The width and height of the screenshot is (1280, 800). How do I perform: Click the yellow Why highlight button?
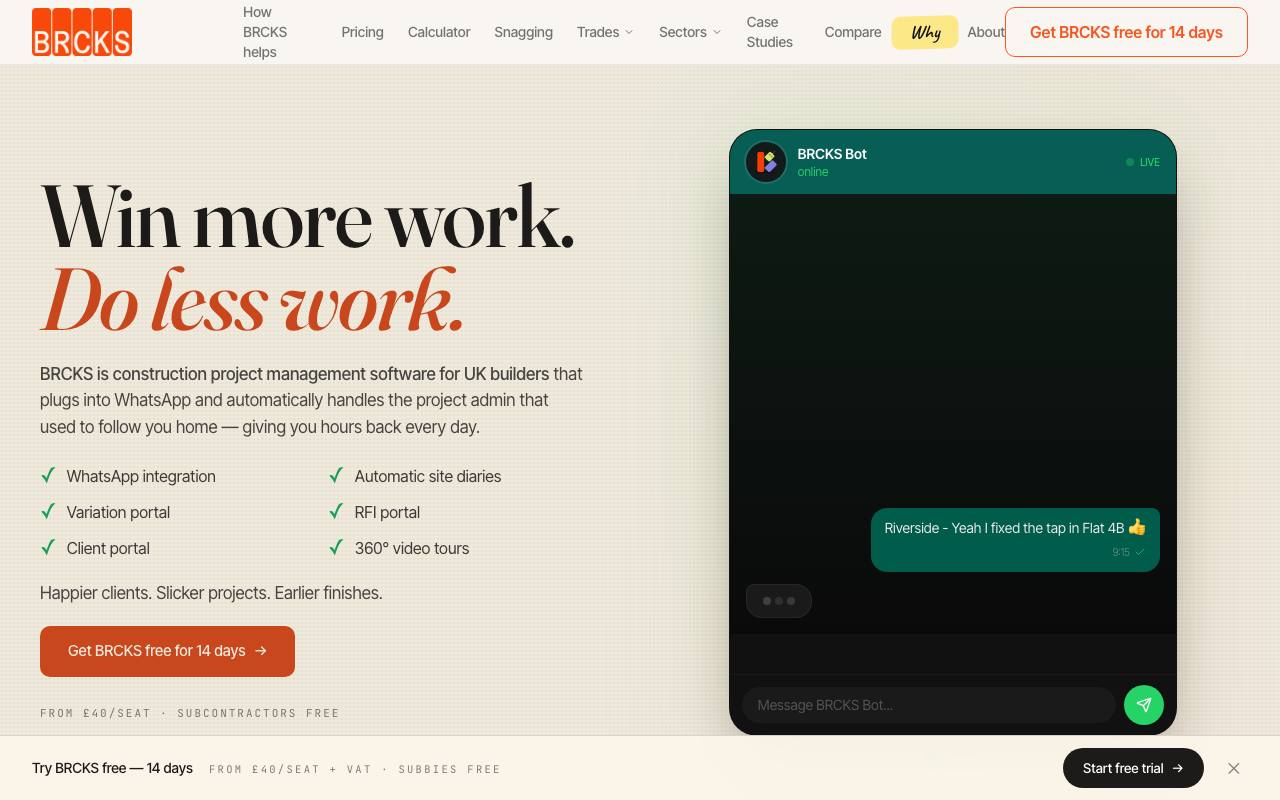pos(925,32)
